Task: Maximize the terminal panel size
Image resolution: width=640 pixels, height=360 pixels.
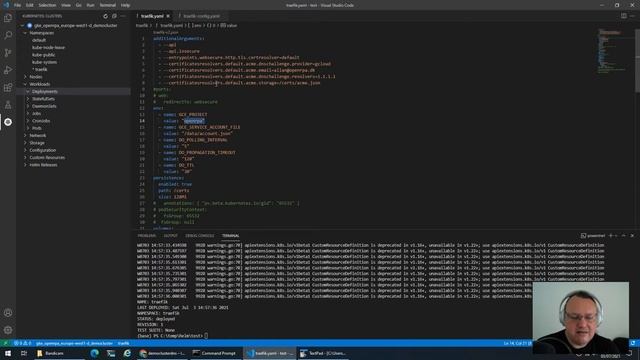Action: coord(624,236)
